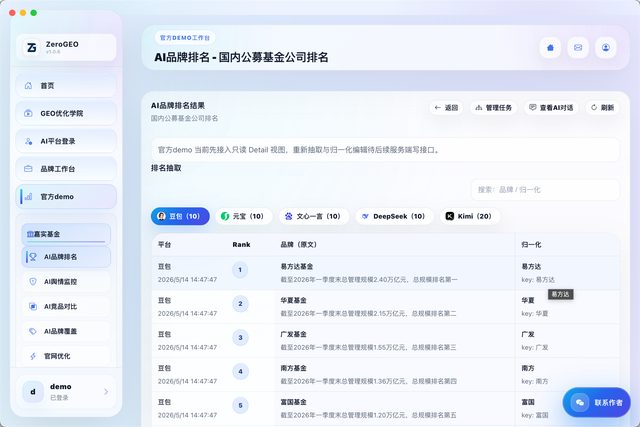Click the AI平台登录 user icon
Screen dimensions: 640x427
(28, 141)
